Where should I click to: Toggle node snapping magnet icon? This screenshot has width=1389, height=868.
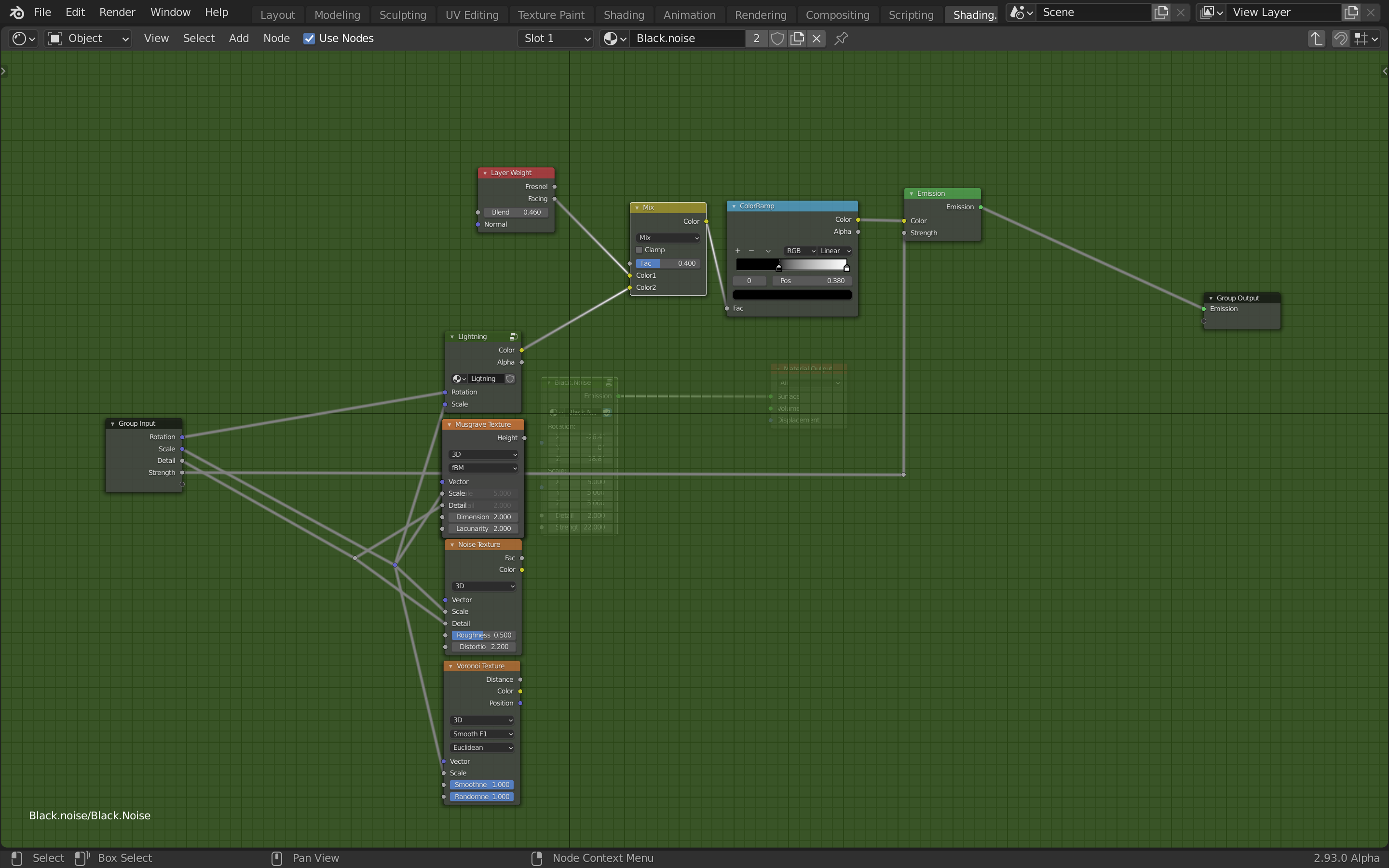[1340, 39]
